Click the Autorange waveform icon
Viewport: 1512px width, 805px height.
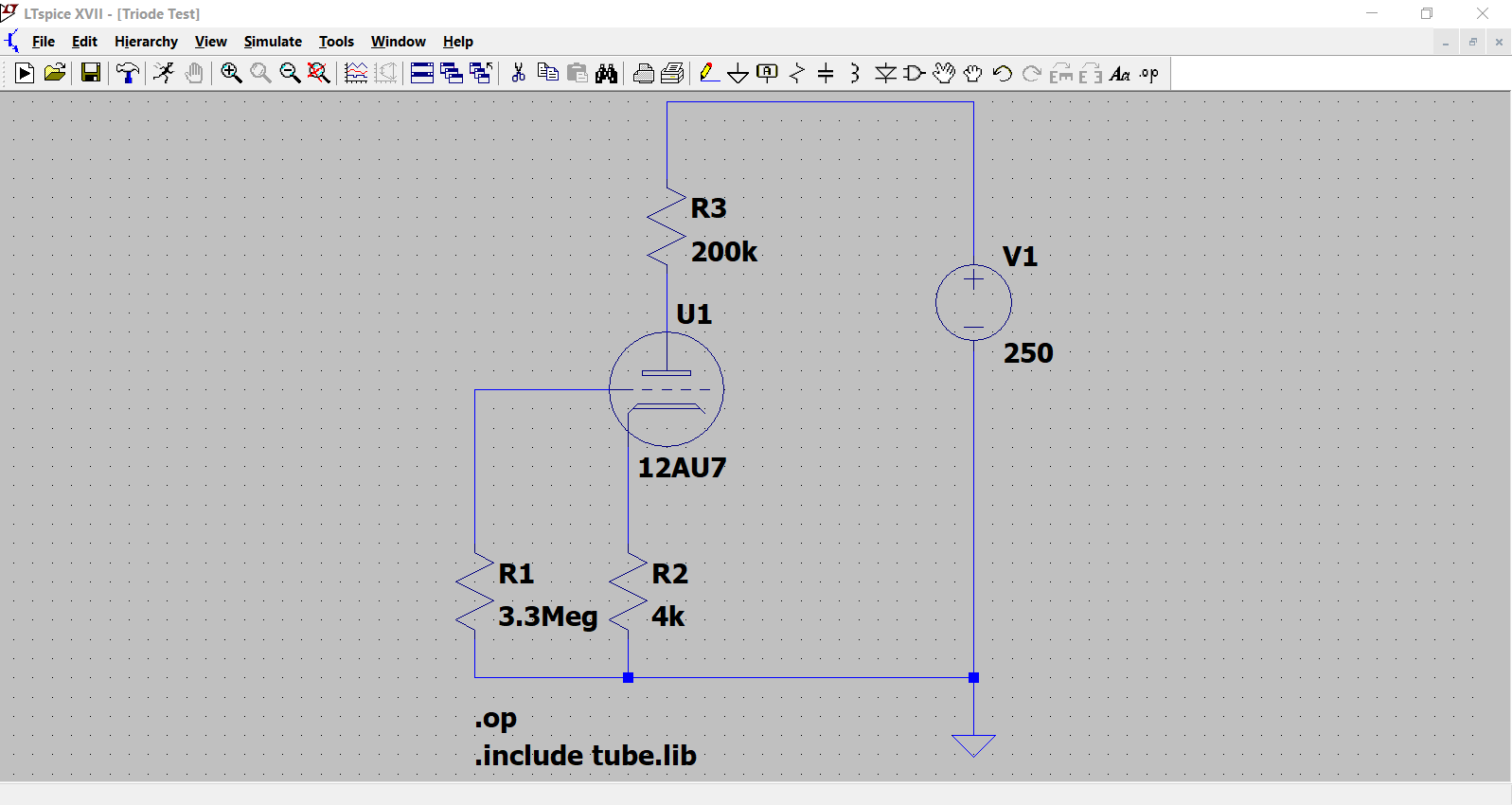coord(356,73)
